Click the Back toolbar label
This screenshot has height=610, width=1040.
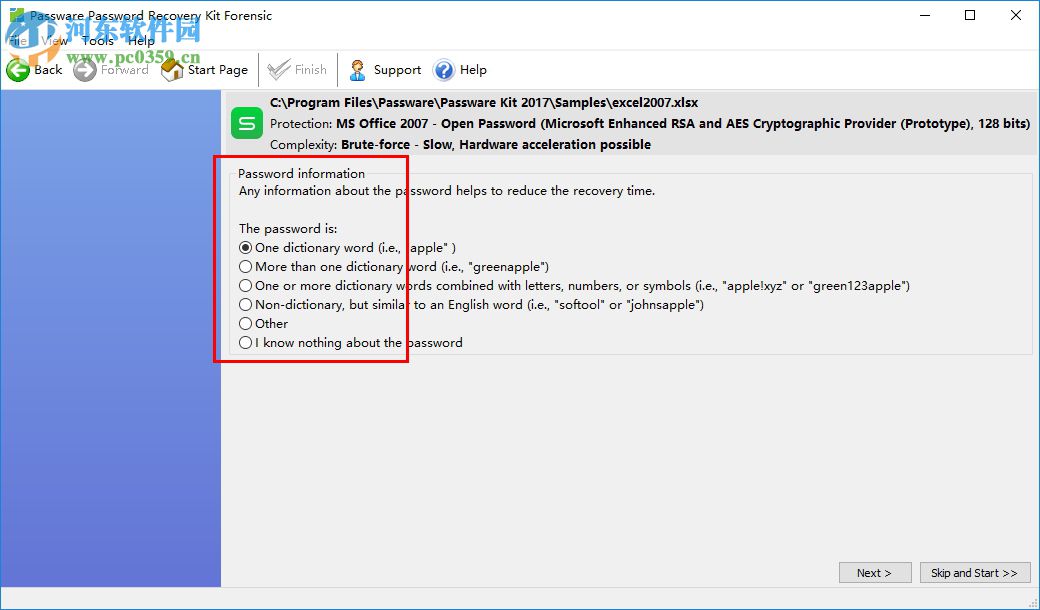point(48,70)
